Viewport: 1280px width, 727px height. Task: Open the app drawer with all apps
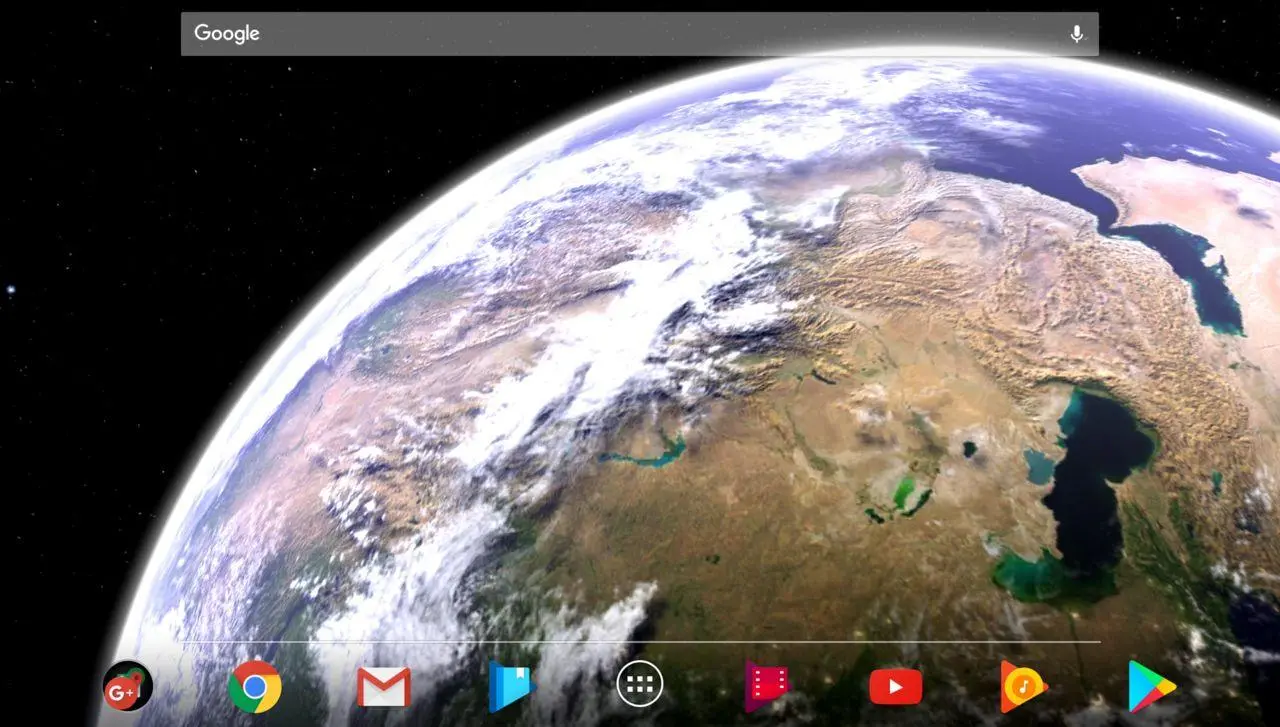640,685
